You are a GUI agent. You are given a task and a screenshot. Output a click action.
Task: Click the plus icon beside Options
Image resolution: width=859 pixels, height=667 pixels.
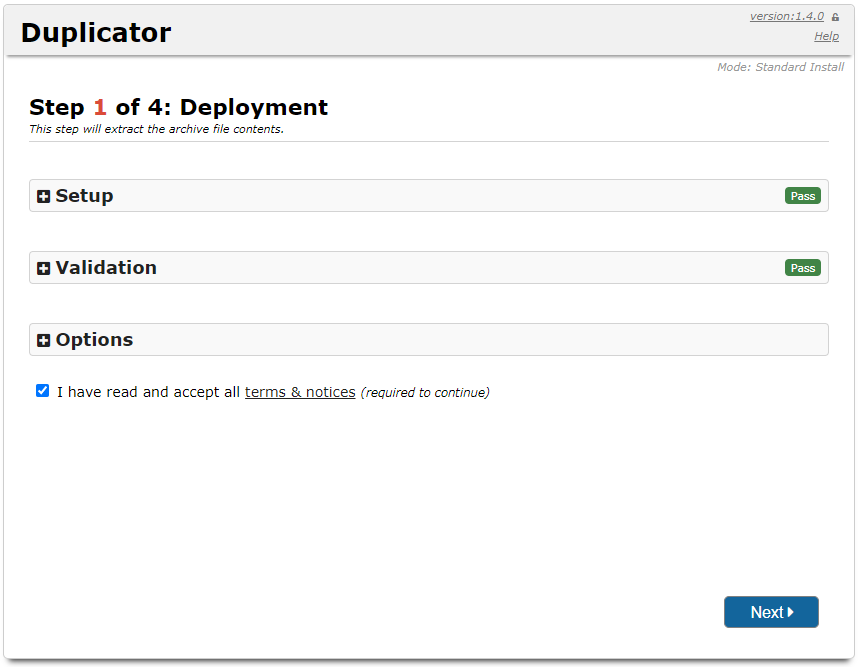tap(43, 341)
